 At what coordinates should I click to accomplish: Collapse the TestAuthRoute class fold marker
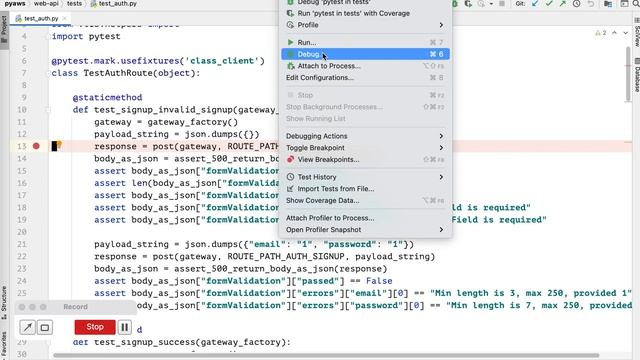(x=48, y=73)
